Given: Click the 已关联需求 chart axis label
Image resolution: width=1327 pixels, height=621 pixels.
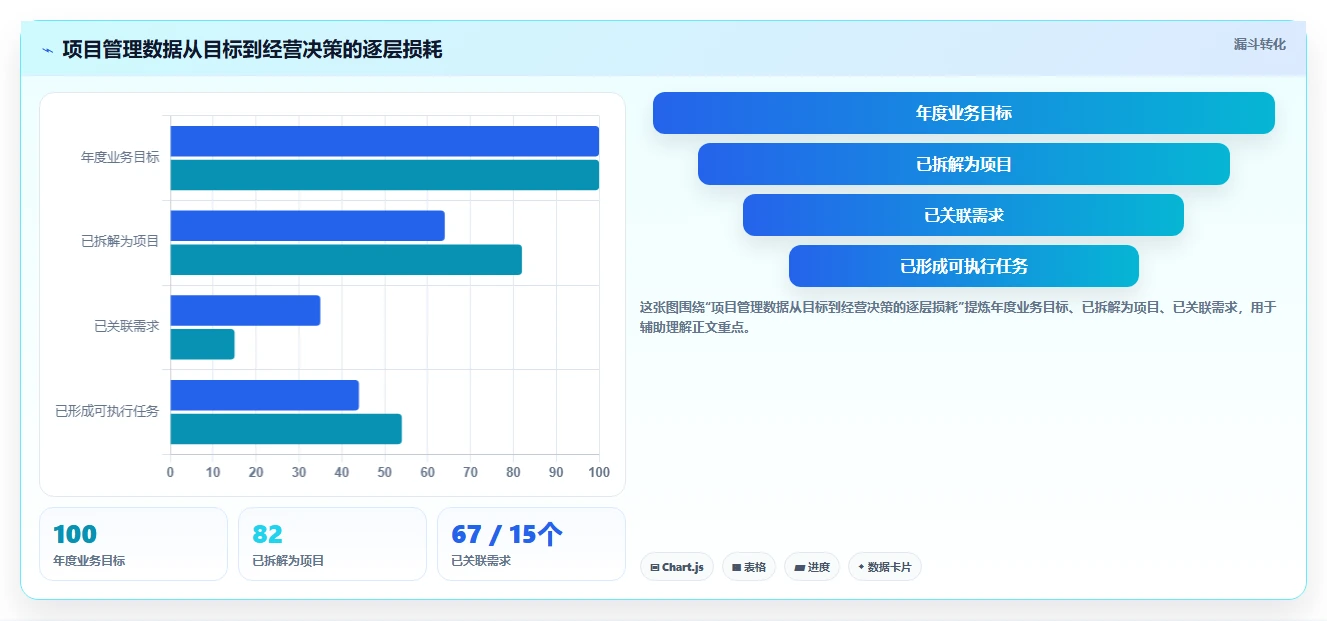Looking at the screenshot, I should pyautogui.click(x=126, y=326).
